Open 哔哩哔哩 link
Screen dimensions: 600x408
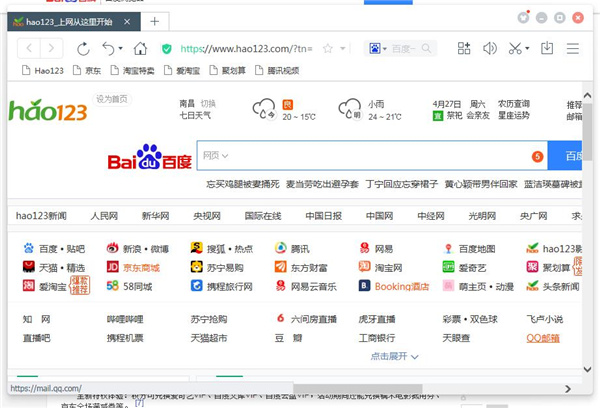(125, 319)
